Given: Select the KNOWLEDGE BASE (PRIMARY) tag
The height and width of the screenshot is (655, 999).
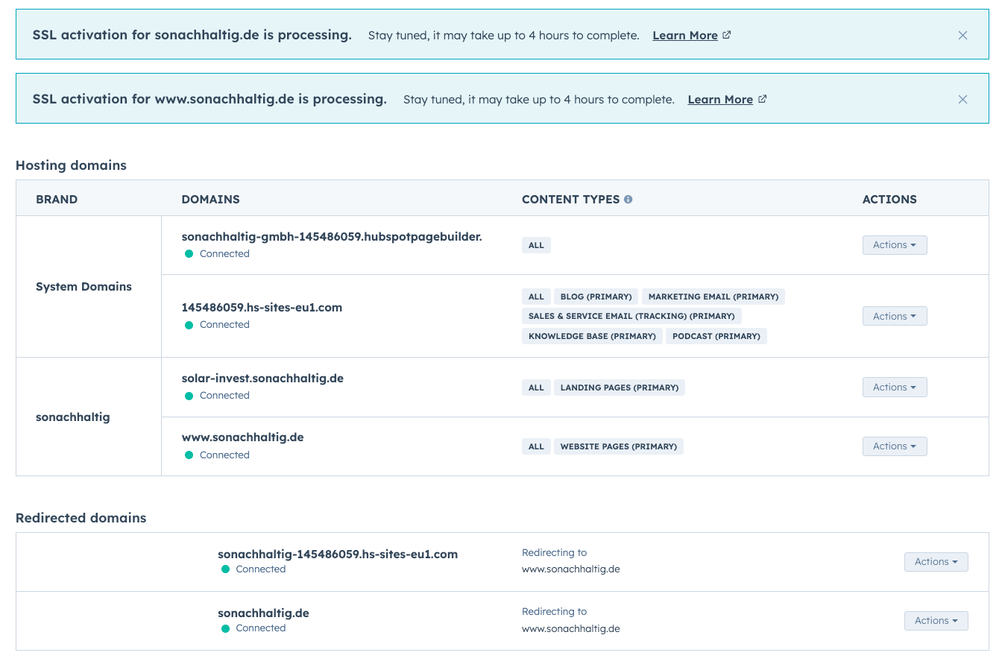Looking at the screenshot, I should pos(592,336).
